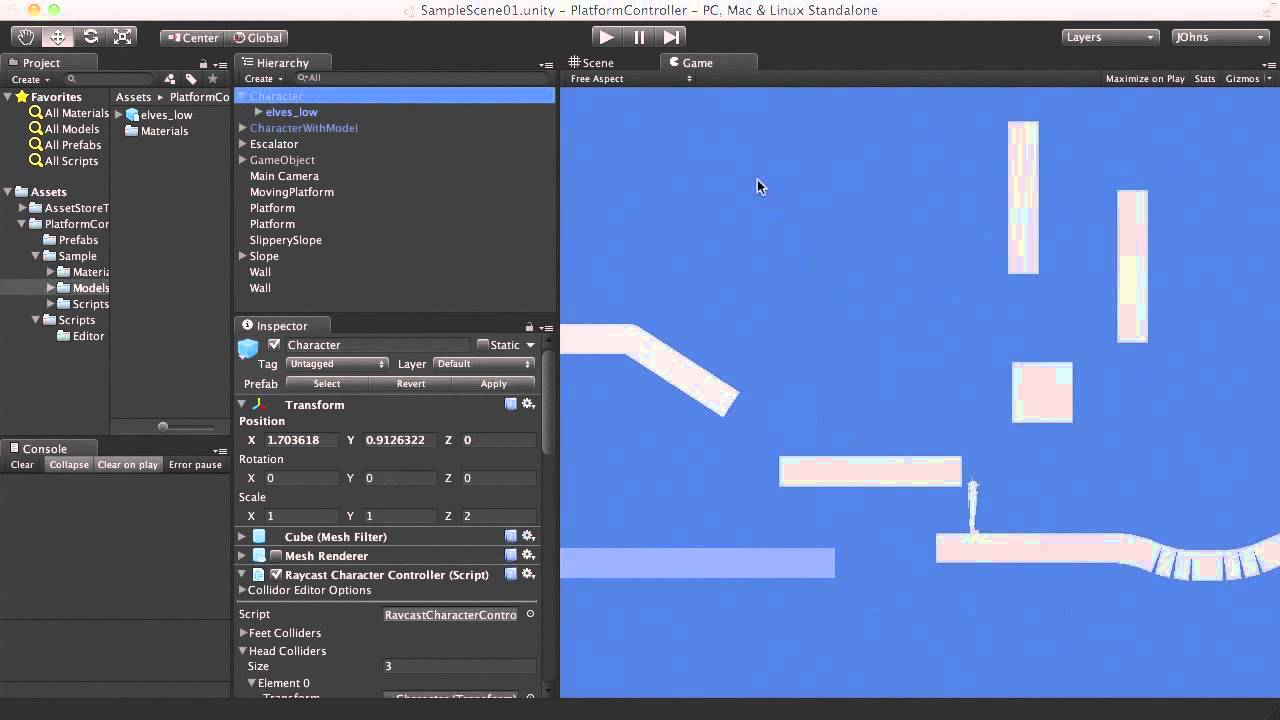Click the Prefab Select button
The height and width of the screenshot is (720, 1280).
point(327,384)
